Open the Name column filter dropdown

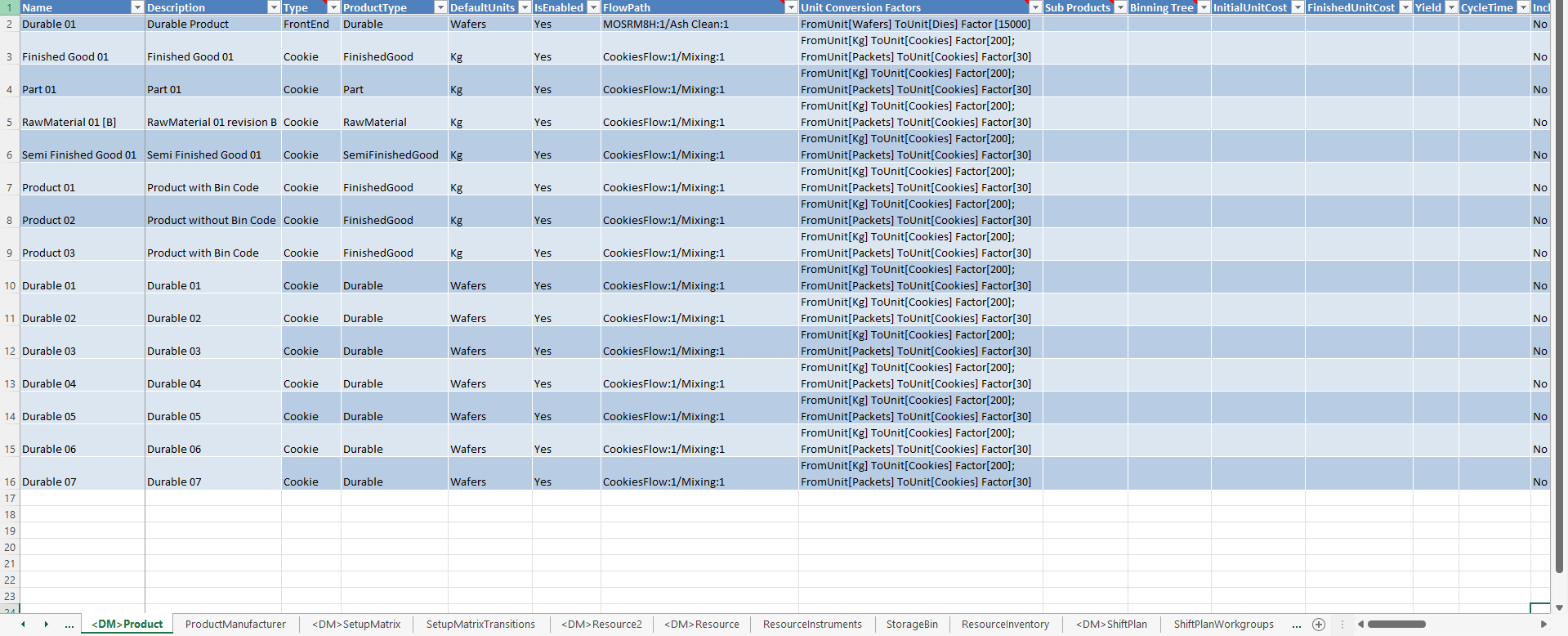pos(137,7)
